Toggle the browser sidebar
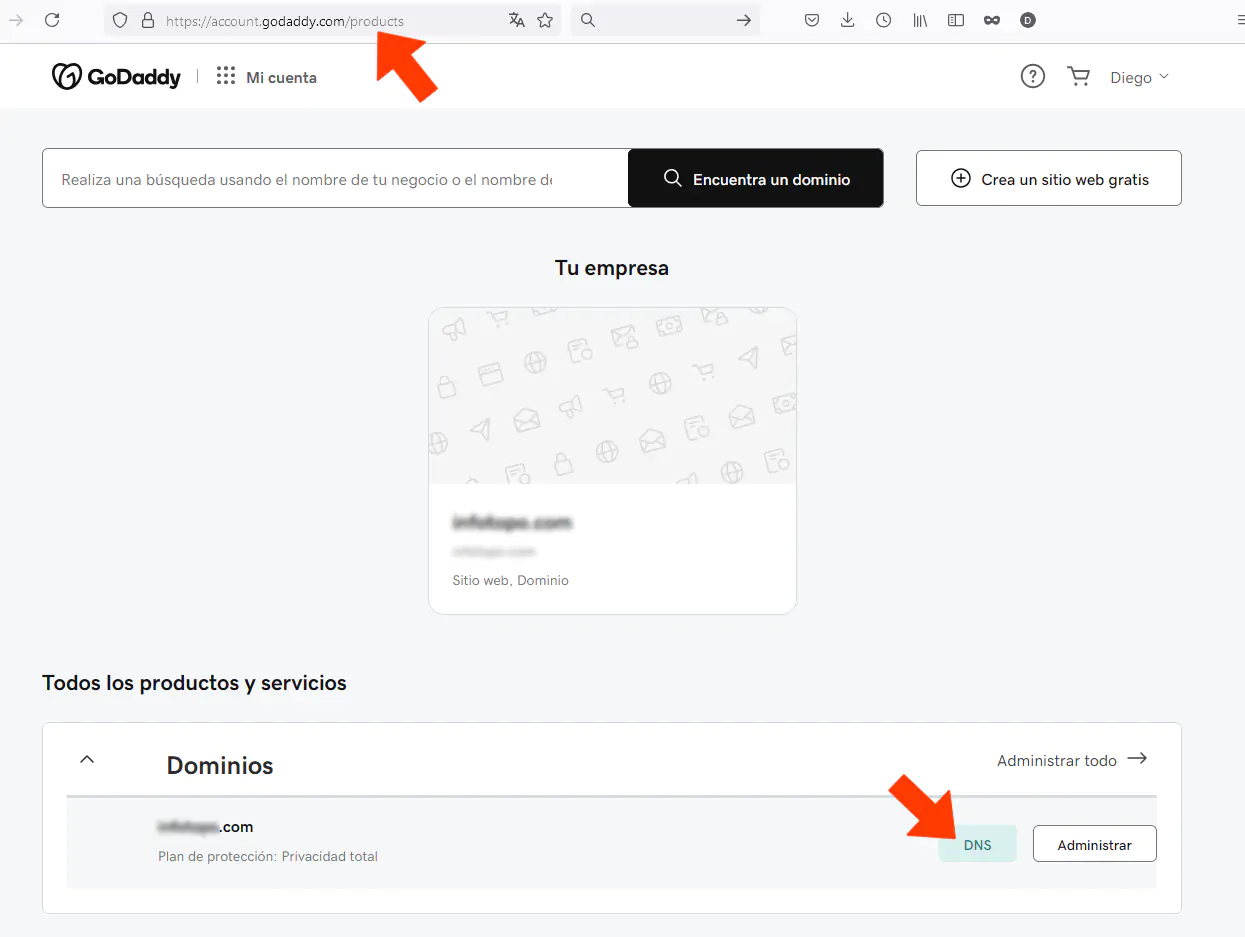Screen dimensions: 1245x937 tap(955, 20)
